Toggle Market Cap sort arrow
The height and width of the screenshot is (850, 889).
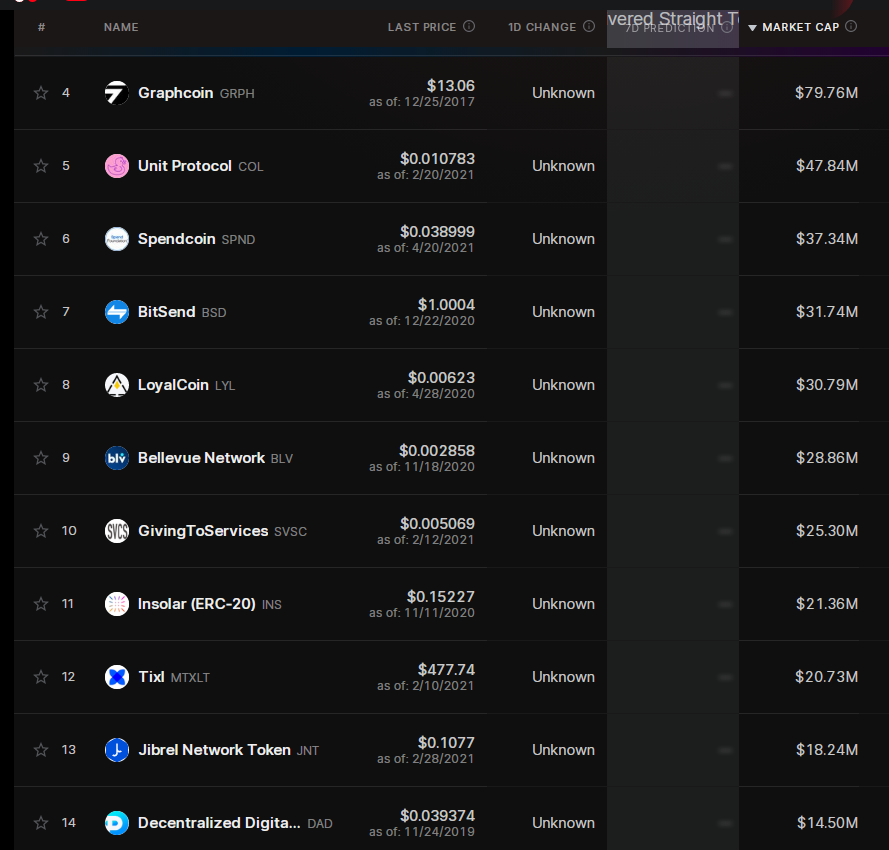pos(752,28)
